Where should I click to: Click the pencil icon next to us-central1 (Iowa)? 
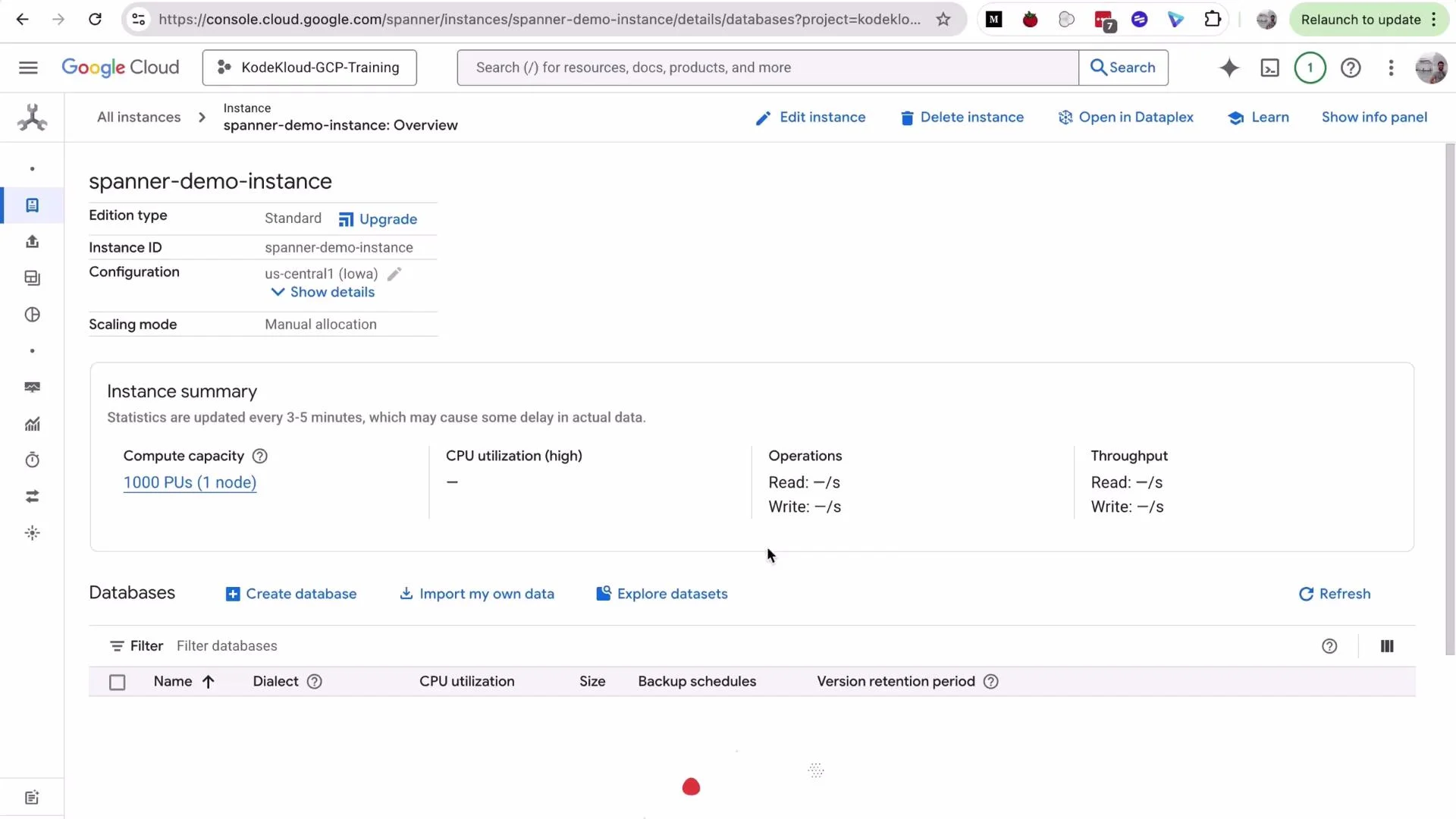(x=394, y=274)
